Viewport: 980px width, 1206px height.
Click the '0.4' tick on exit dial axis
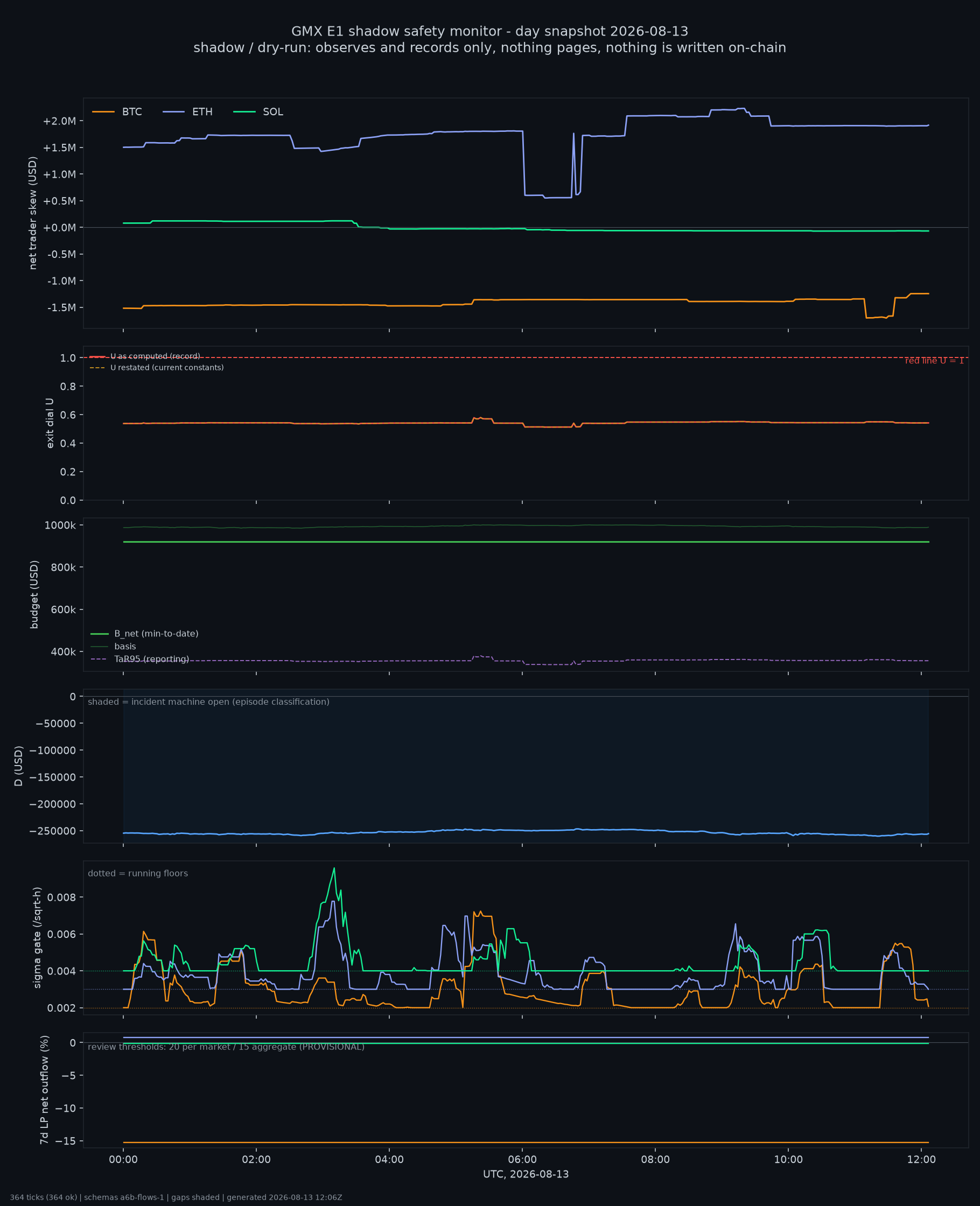(x=68, y=443)
